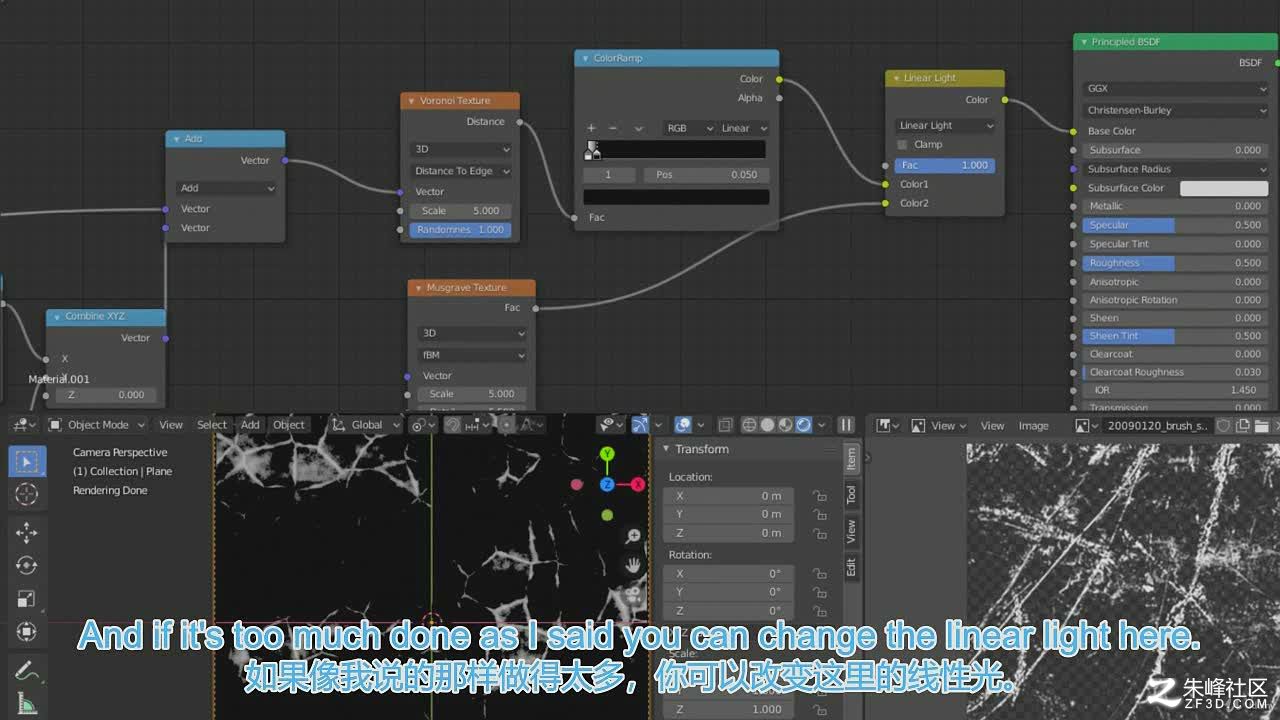This screenshot has width=1280, height=720.
Task: Open the Distance To Edge feature dropdown
Action: pos(462,171)
